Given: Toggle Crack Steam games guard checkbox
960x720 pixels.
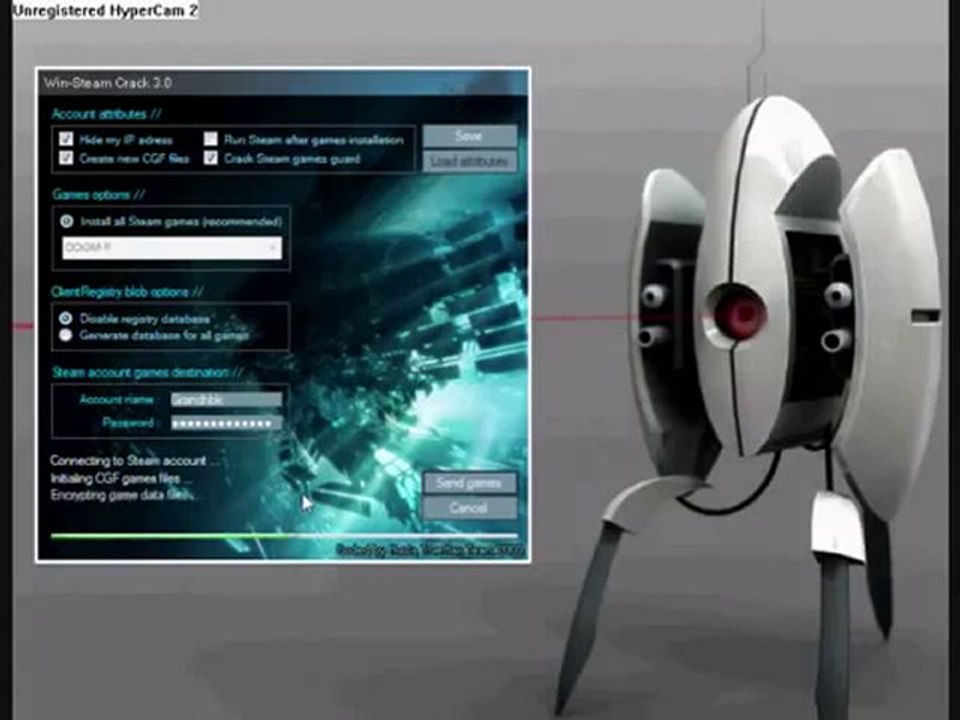Looking at the screenshot, I should pyautogui.click(x=211, y=158).
